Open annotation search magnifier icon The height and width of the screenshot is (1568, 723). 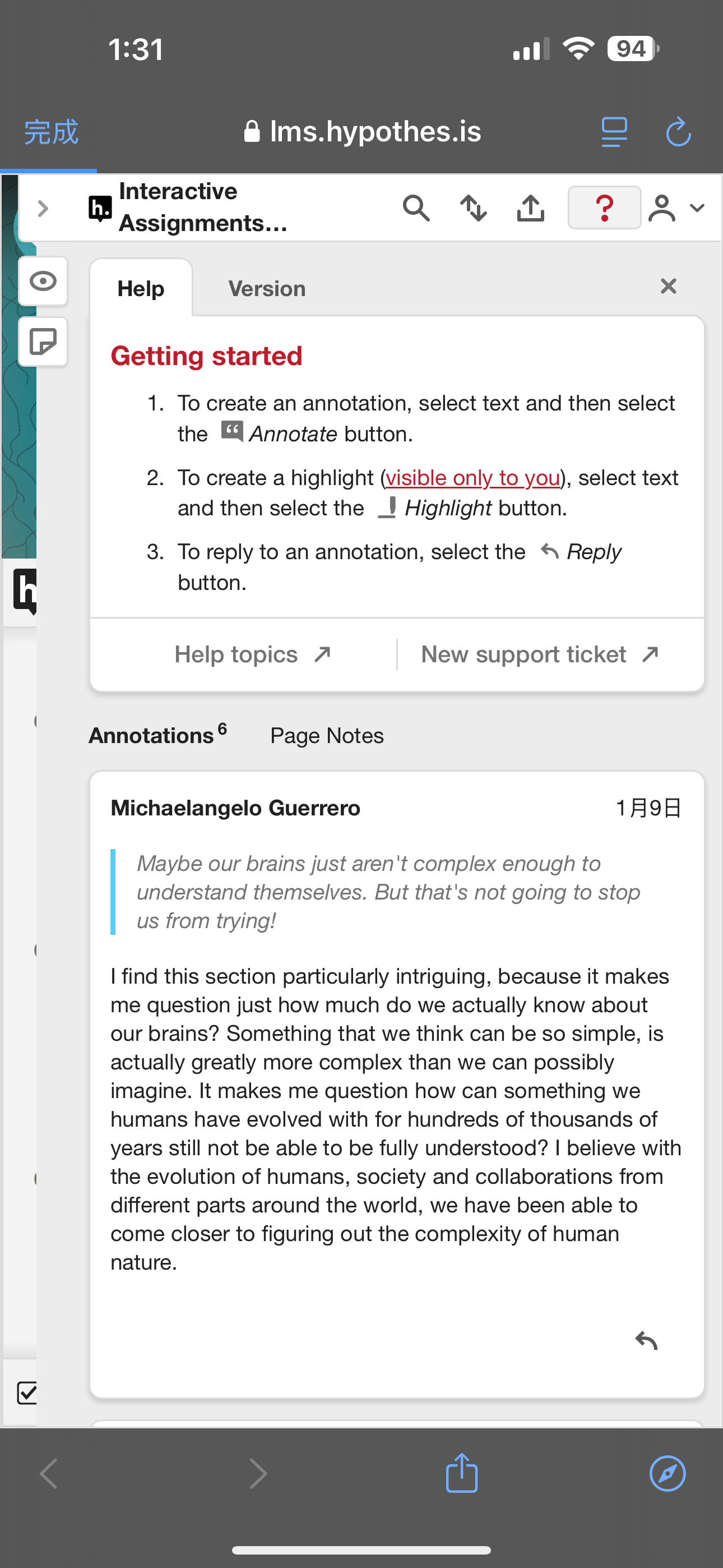point(416,208)
